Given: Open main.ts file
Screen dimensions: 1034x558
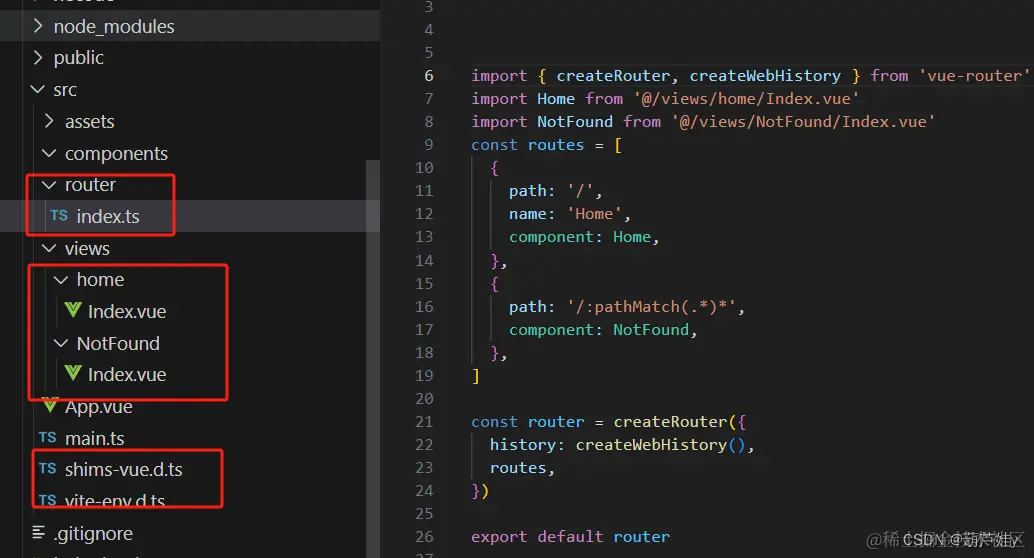Looking at the screenshot, I should 94,438.
